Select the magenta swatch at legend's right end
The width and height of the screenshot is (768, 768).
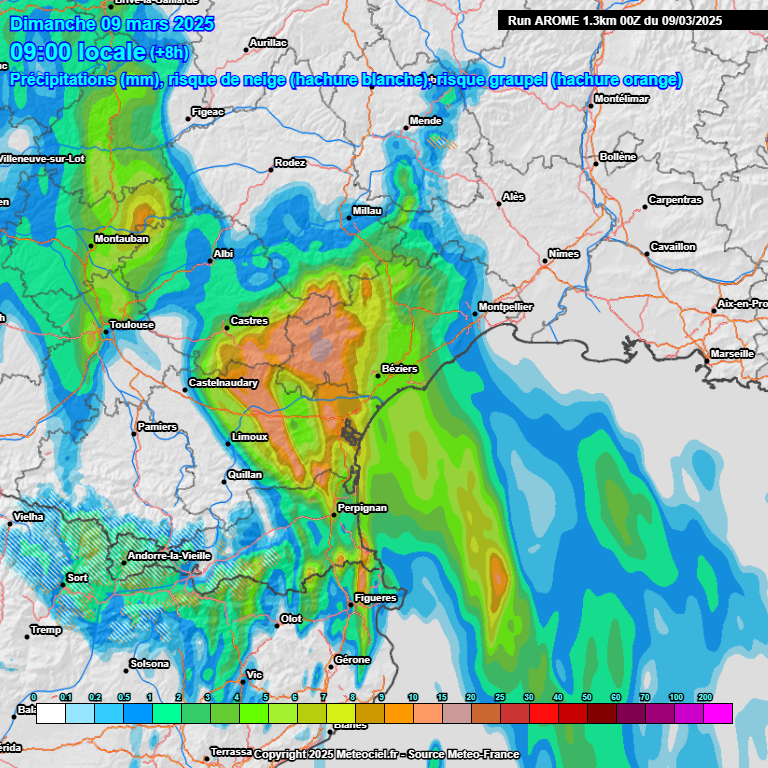[717, 713]
